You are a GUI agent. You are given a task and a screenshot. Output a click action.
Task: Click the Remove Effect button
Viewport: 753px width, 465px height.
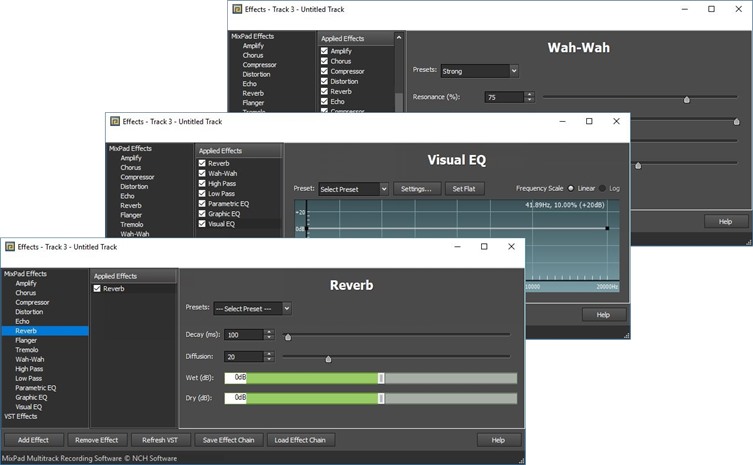coord(97,440)
